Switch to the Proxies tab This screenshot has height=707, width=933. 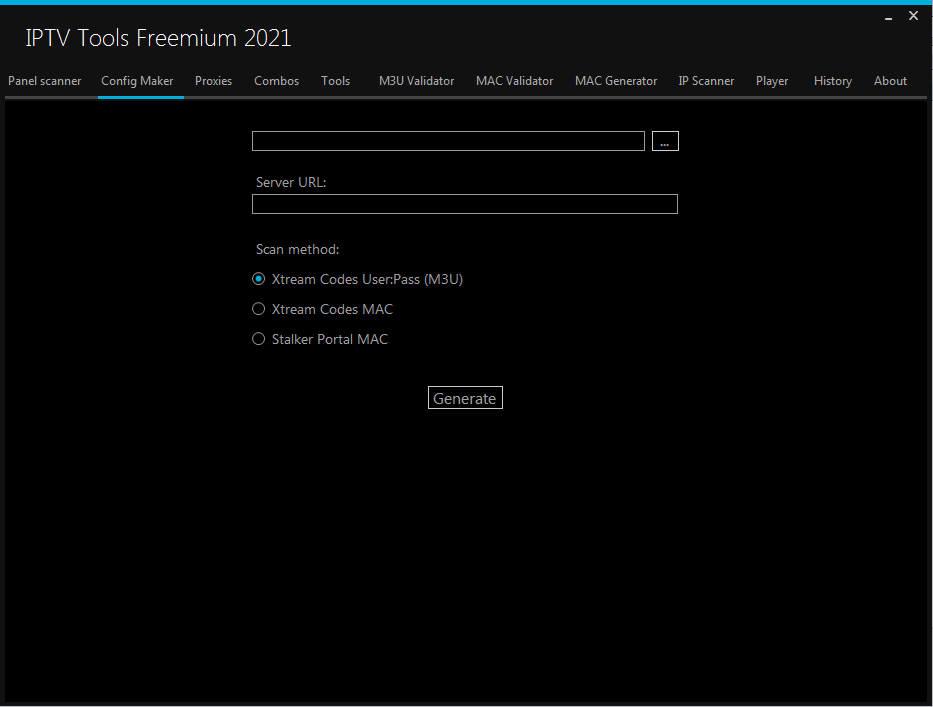click(x=214, y=81)
